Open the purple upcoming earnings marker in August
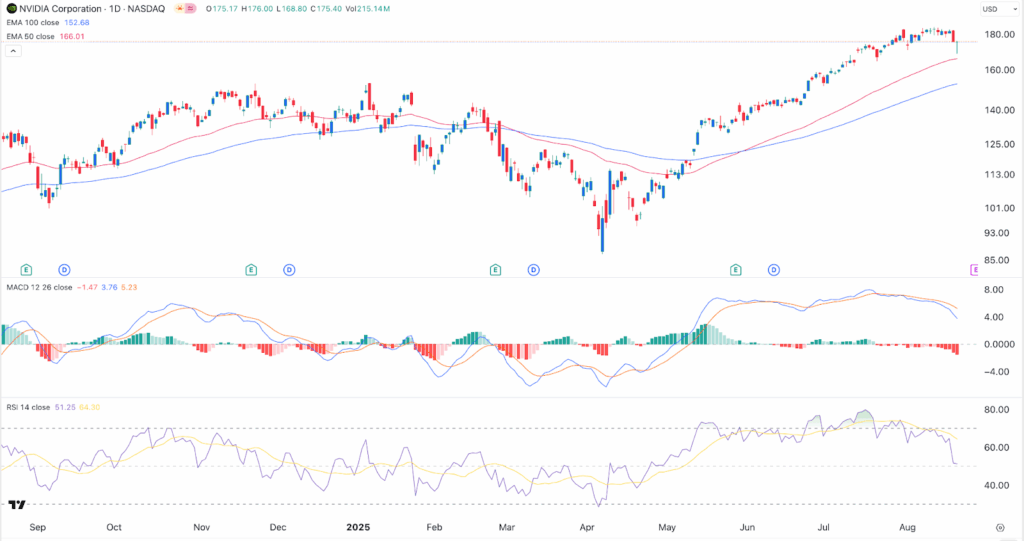Image resolution: width=1024 pixels, height=541 pixels. point(974,269)
